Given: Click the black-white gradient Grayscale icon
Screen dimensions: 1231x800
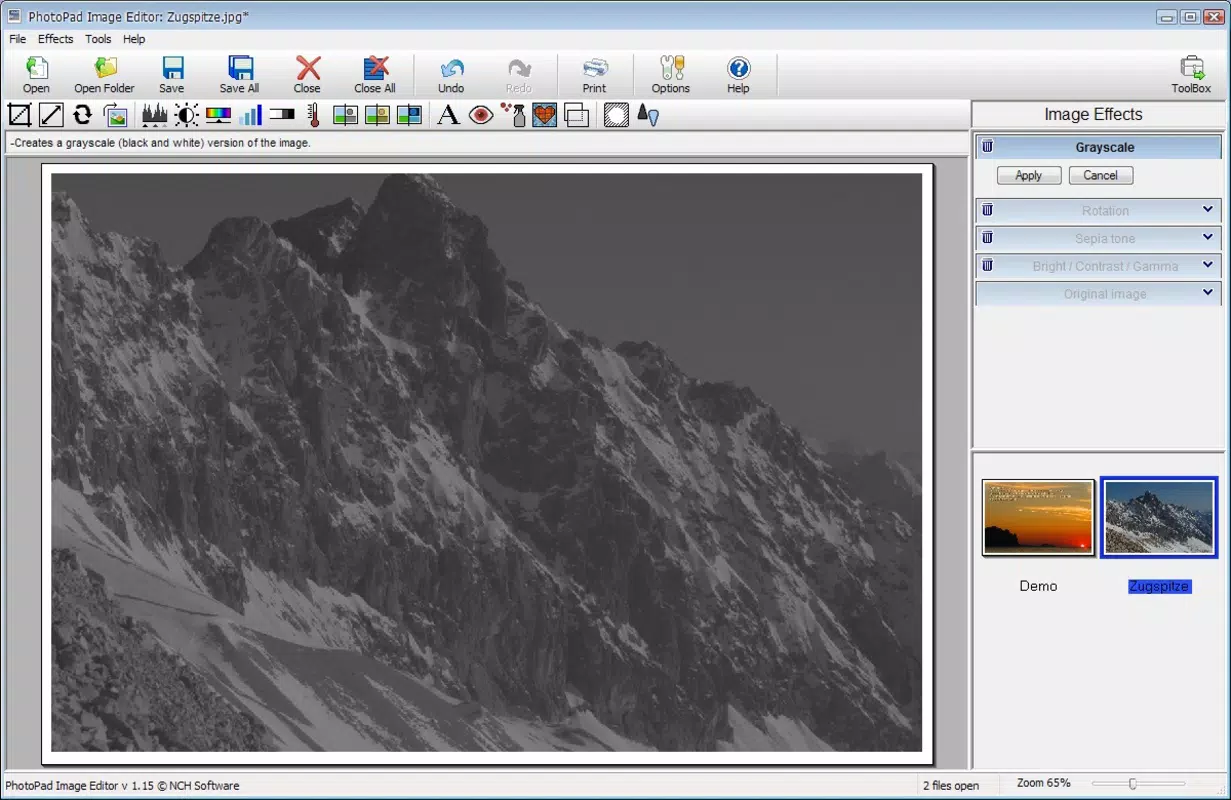Looking at the screenshot, I should click(282, 115).
